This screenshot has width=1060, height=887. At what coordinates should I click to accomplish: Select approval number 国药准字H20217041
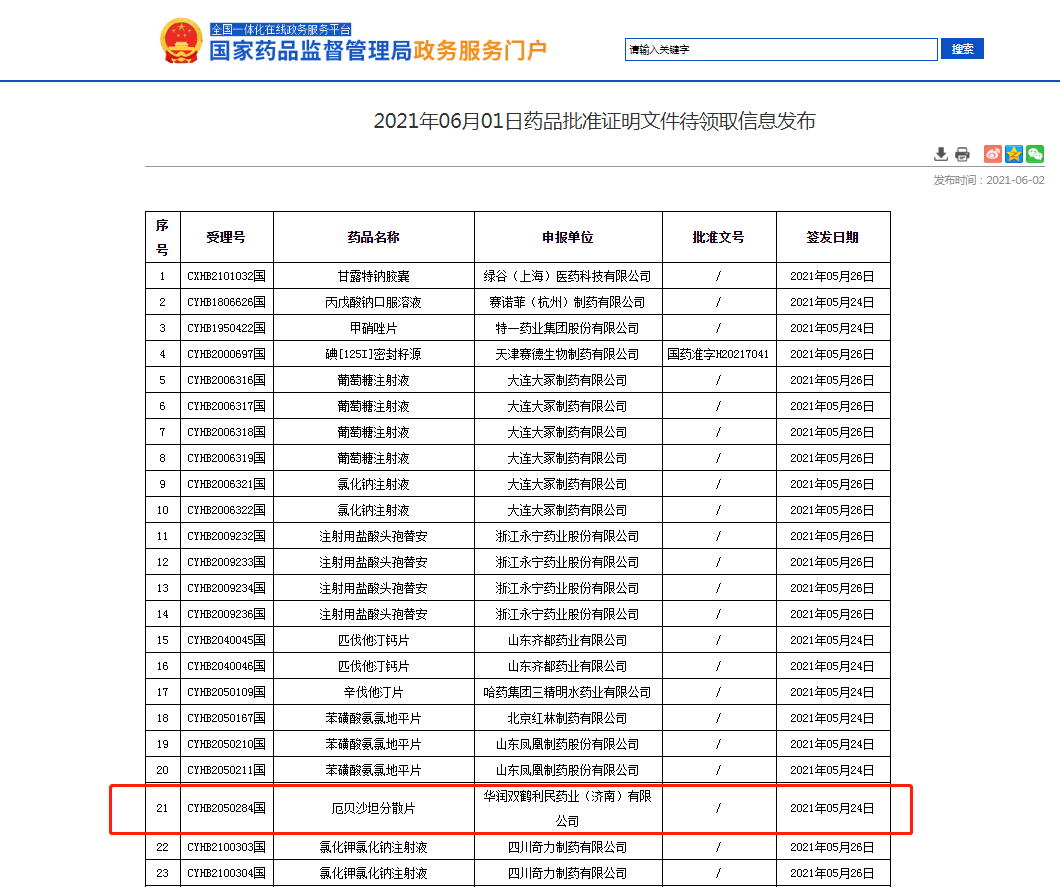pyautogui.click(x=718, y=354)
